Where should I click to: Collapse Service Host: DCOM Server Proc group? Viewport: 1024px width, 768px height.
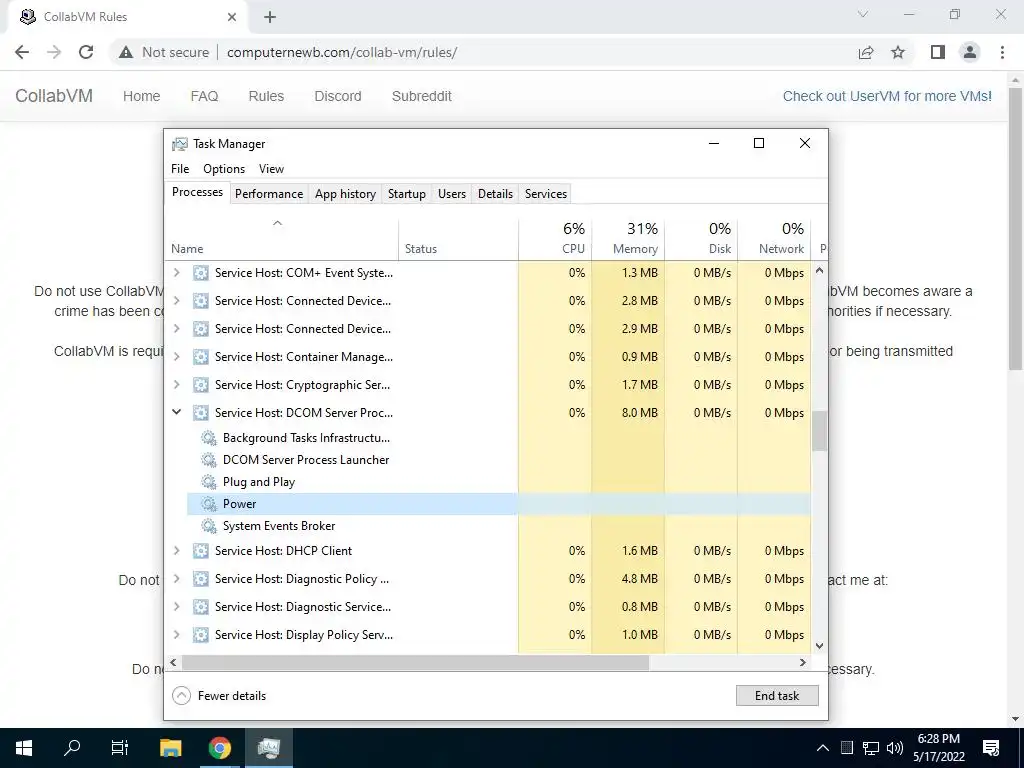click(176, 412)
